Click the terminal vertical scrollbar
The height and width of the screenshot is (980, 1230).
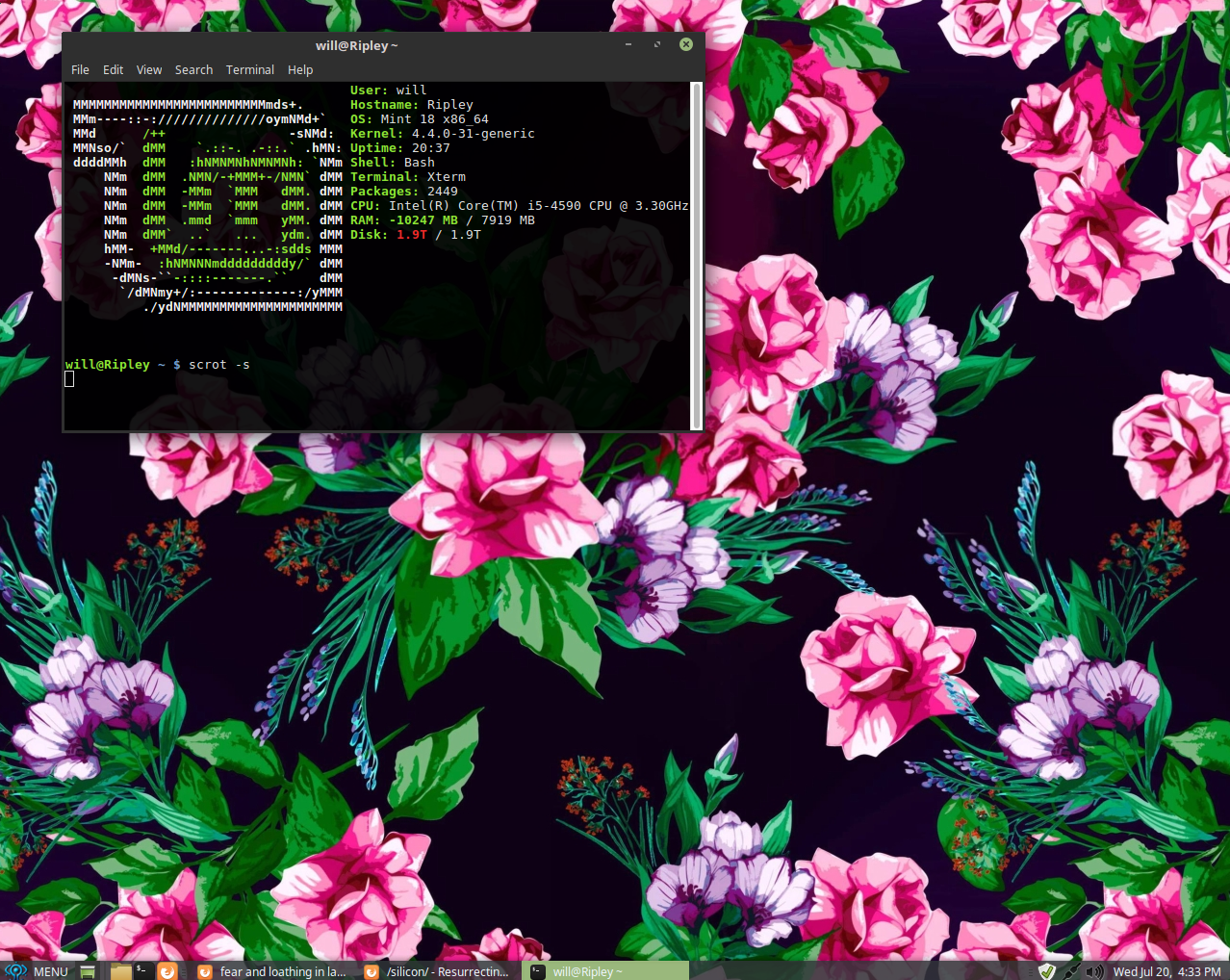[x=697, y=255]
